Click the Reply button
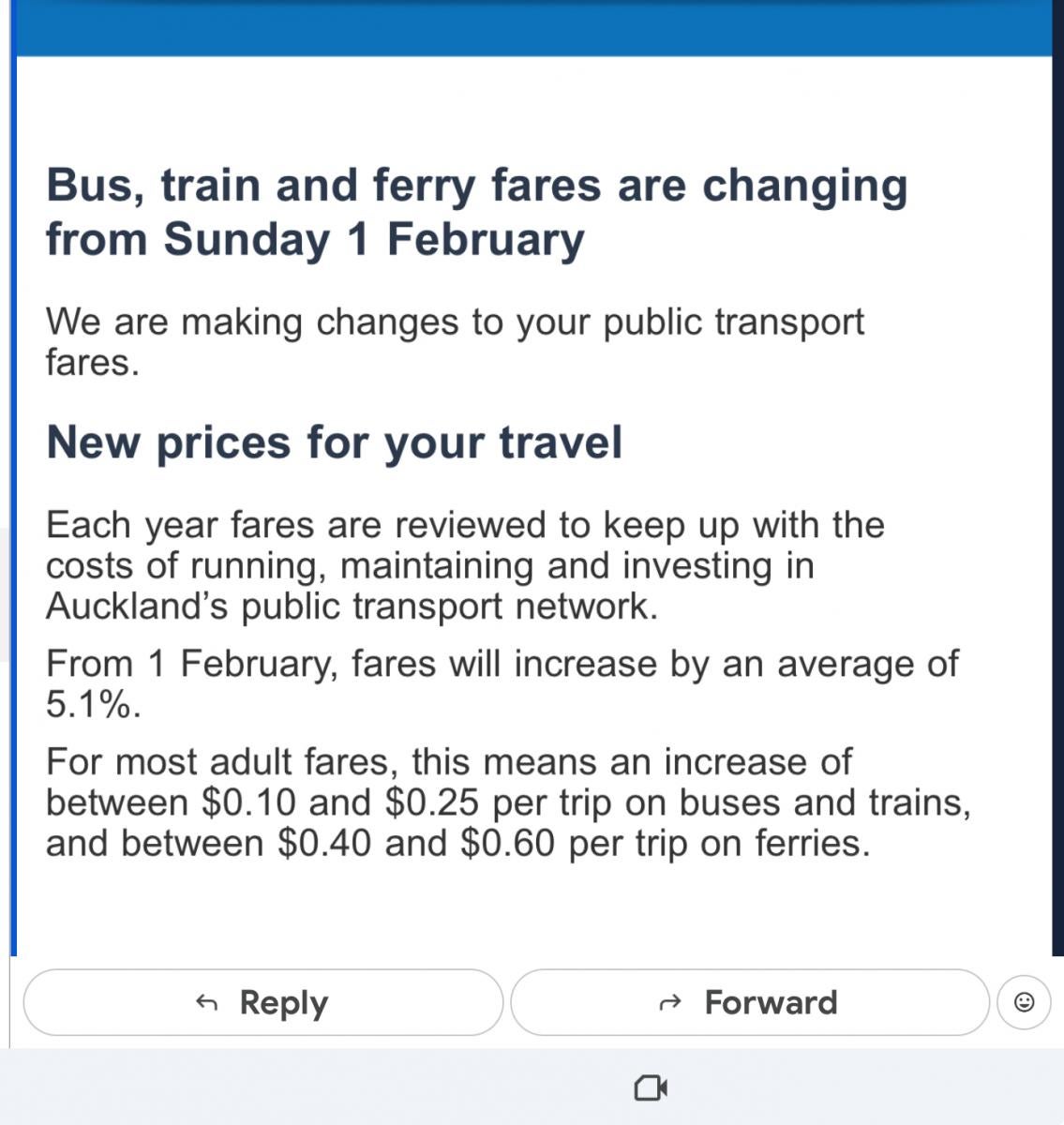This screenshot has width=1064, height=1125. click(262, 1002)
